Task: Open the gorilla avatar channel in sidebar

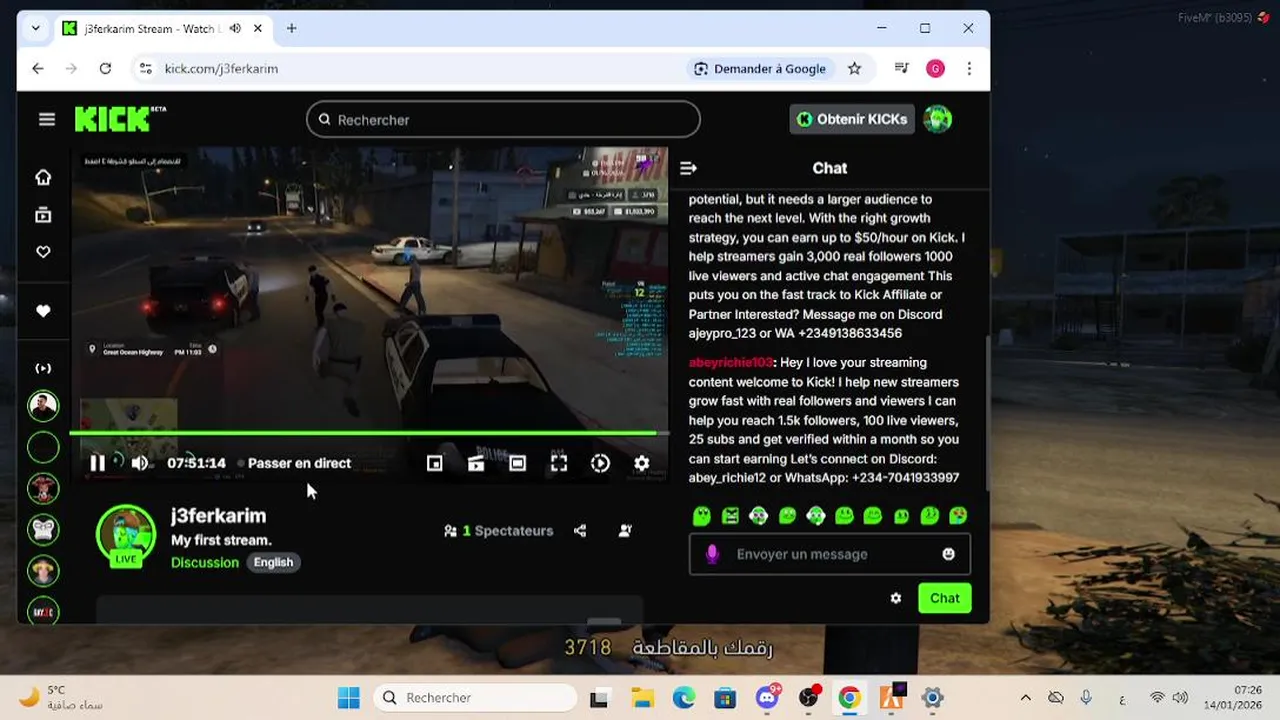Action: (x=43, y=530)
